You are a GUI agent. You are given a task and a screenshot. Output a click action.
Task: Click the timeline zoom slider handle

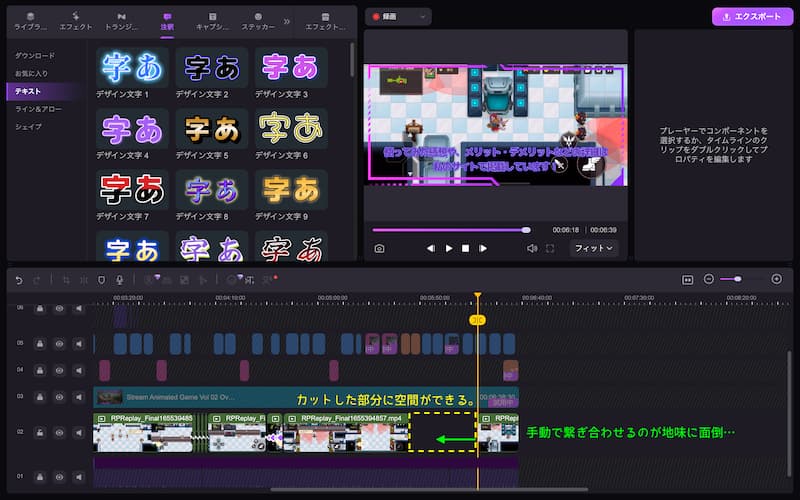(x=738, y=279)
